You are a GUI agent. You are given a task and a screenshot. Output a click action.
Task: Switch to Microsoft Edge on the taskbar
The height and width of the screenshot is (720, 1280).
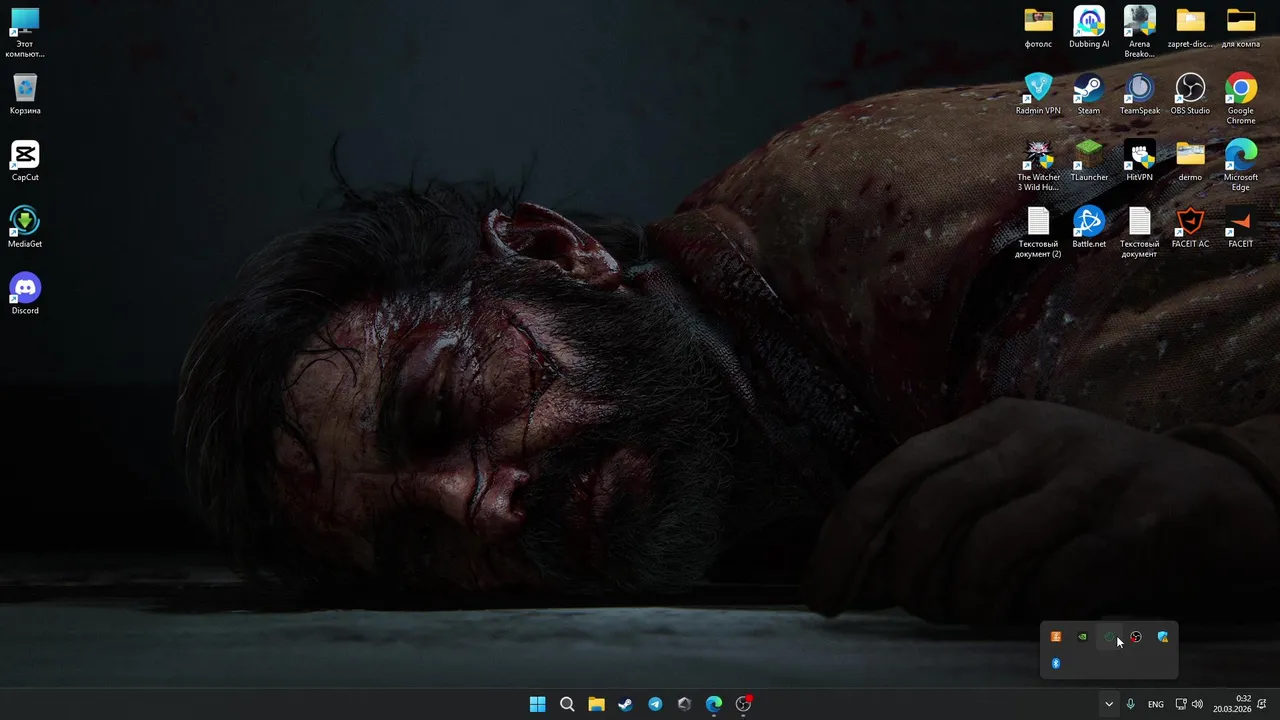tap(714, 704)
